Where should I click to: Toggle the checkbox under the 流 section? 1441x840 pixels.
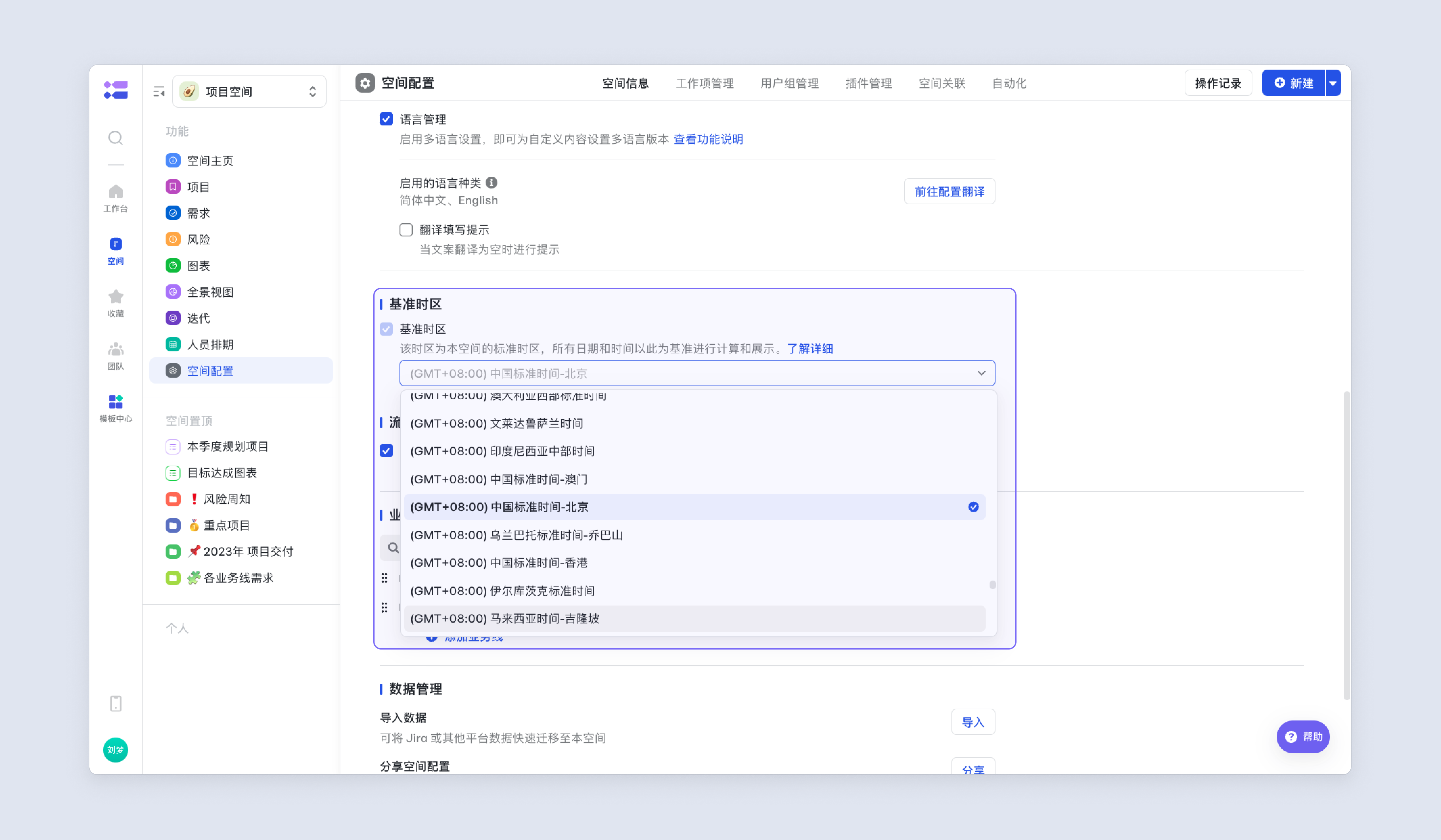click(386, 450)
